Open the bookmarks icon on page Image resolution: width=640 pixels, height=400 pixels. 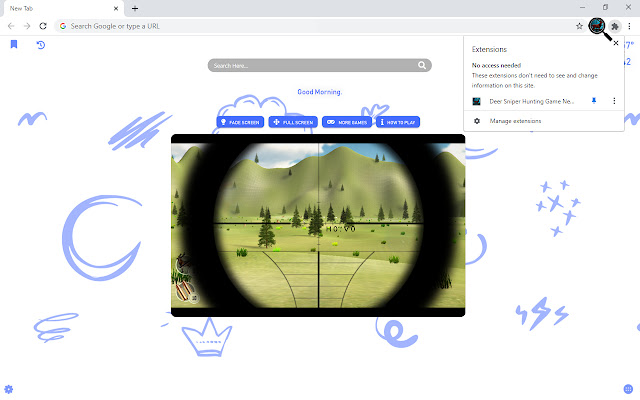14,44
